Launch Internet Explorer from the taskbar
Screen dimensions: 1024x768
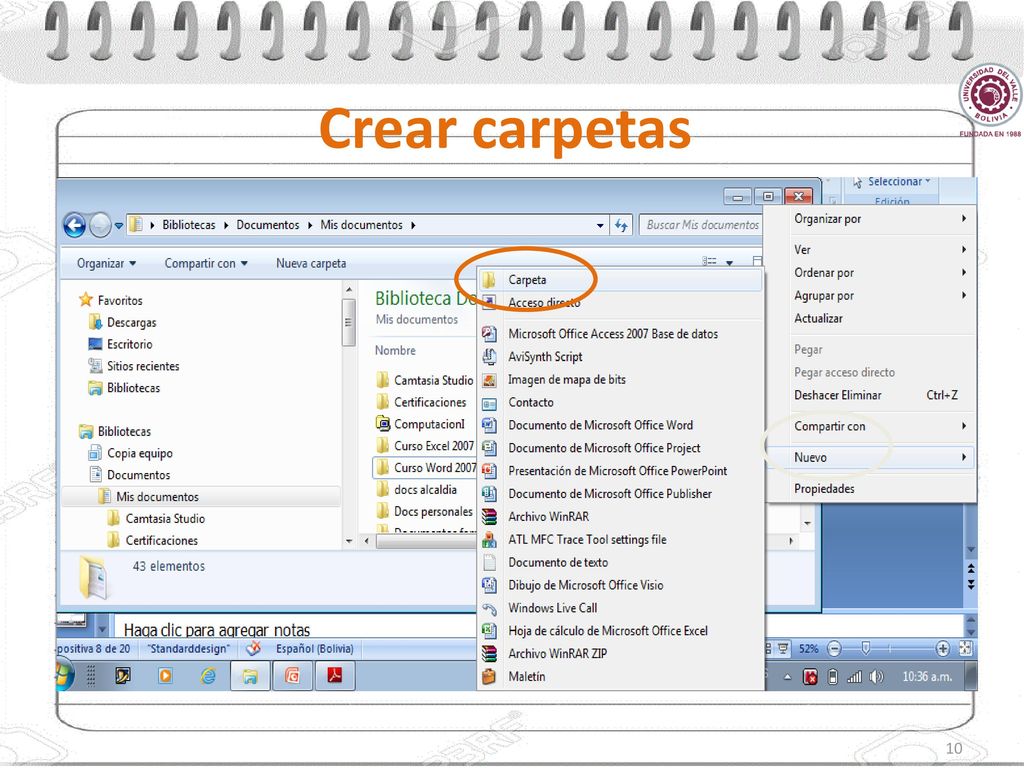click(x=208, y=675)
